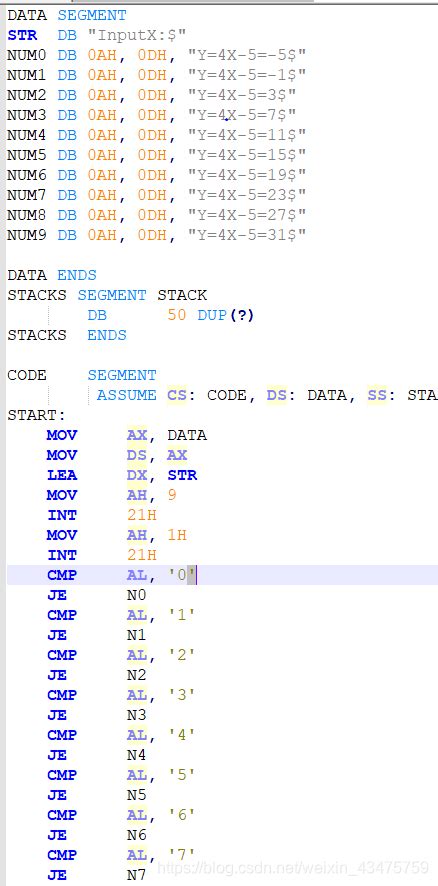Click the DATA SEGMENT first line
This screenshot has width=438, height=886.
67,15
